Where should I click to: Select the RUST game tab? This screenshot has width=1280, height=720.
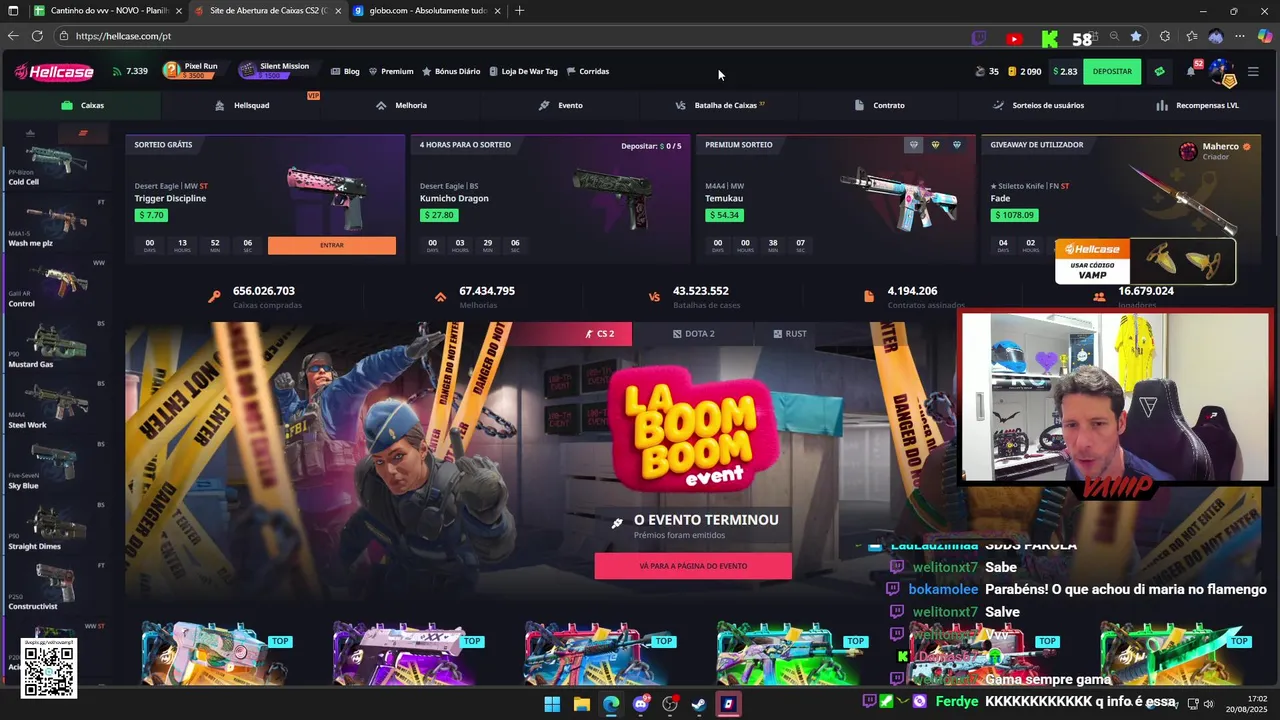(790, 334)
